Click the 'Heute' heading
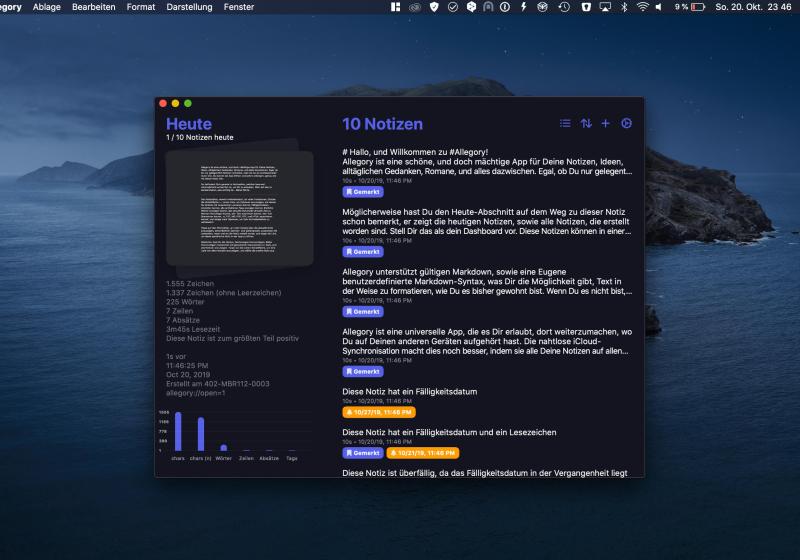The height and width of the screenshot is (560, 800). click(x=189, y=124)
